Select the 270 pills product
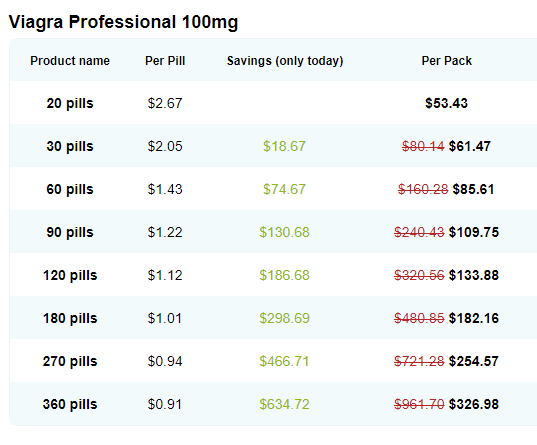 pos(70,361)
